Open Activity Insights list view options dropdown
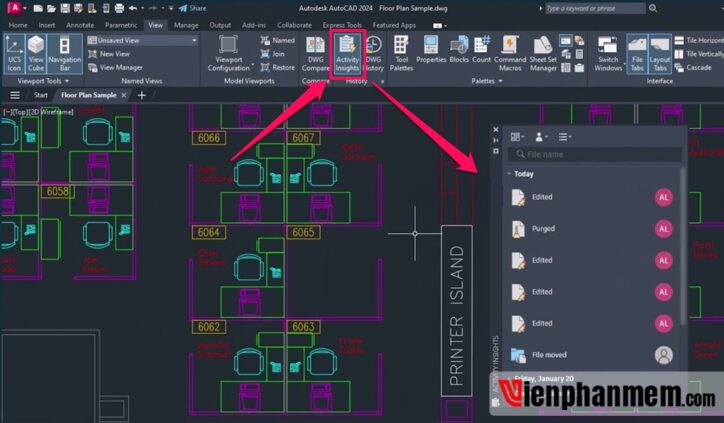 [564, 137]
